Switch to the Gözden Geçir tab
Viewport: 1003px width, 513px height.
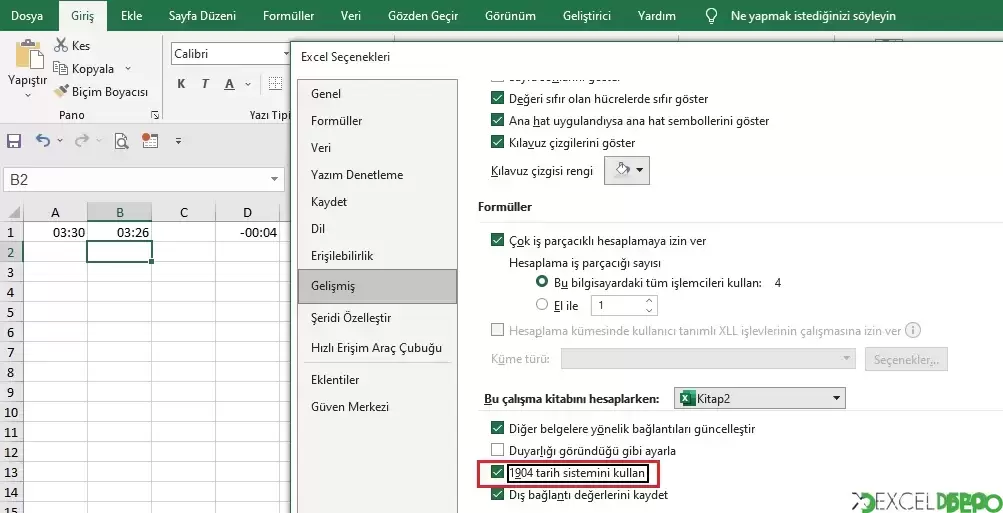(x=423, y=16)
